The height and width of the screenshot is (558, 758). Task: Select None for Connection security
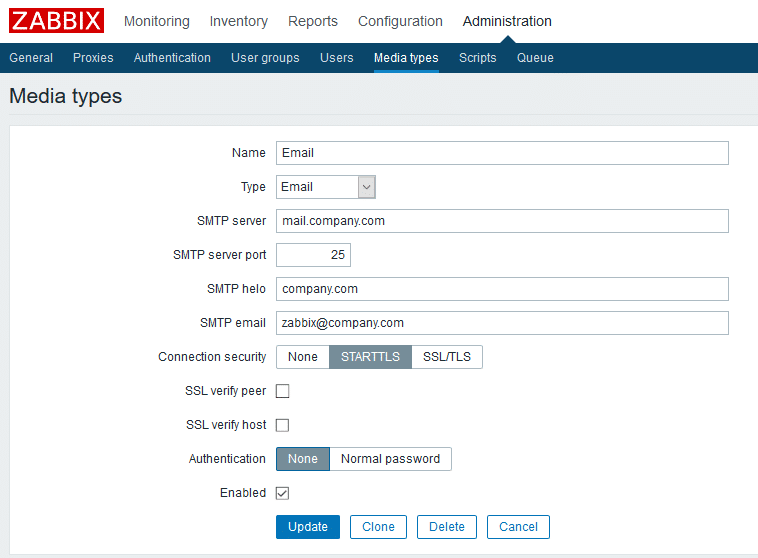(303, 357)
